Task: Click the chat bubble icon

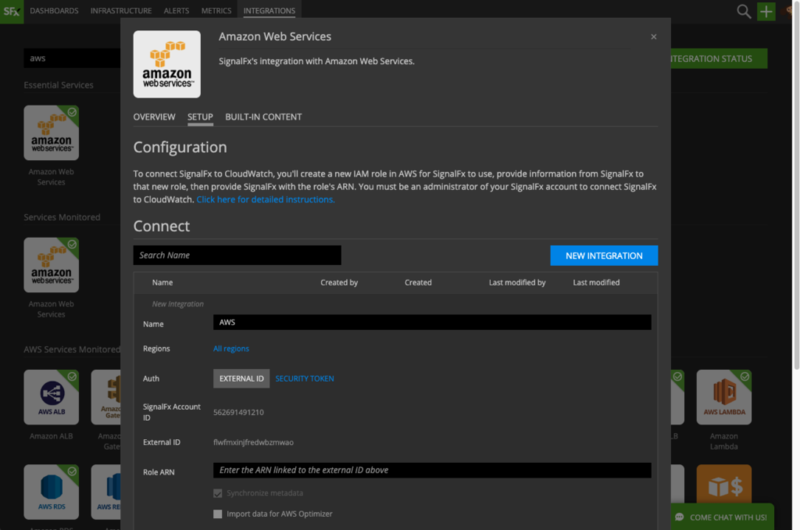Action: click(x=680, y=517)
